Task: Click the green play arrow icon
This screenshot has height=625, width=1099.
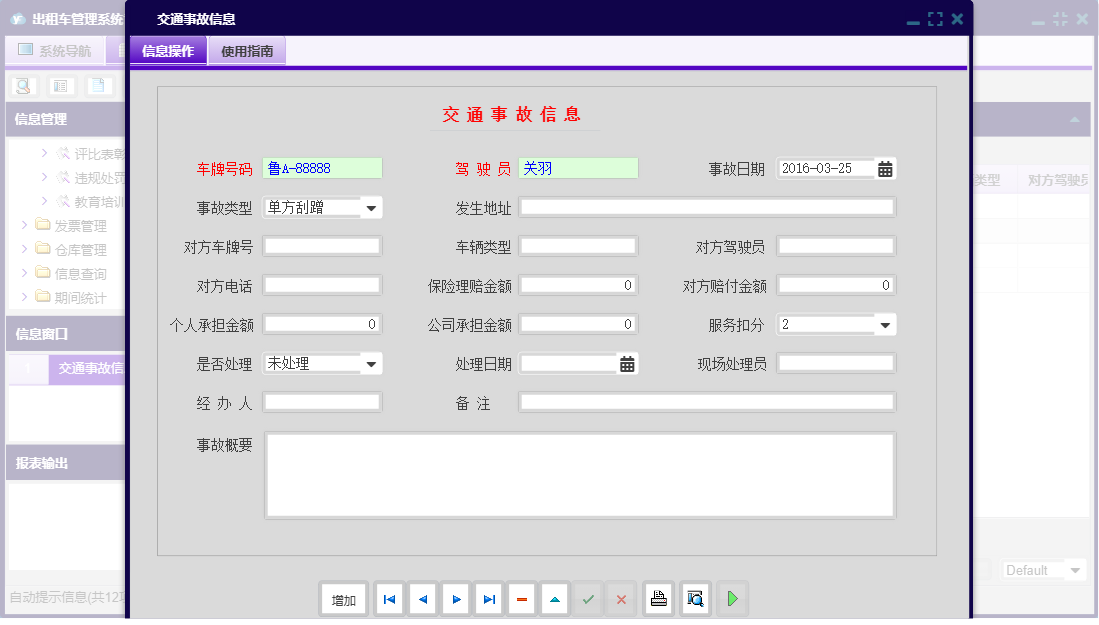Action: pyautogui.click(x=733, y=599)
